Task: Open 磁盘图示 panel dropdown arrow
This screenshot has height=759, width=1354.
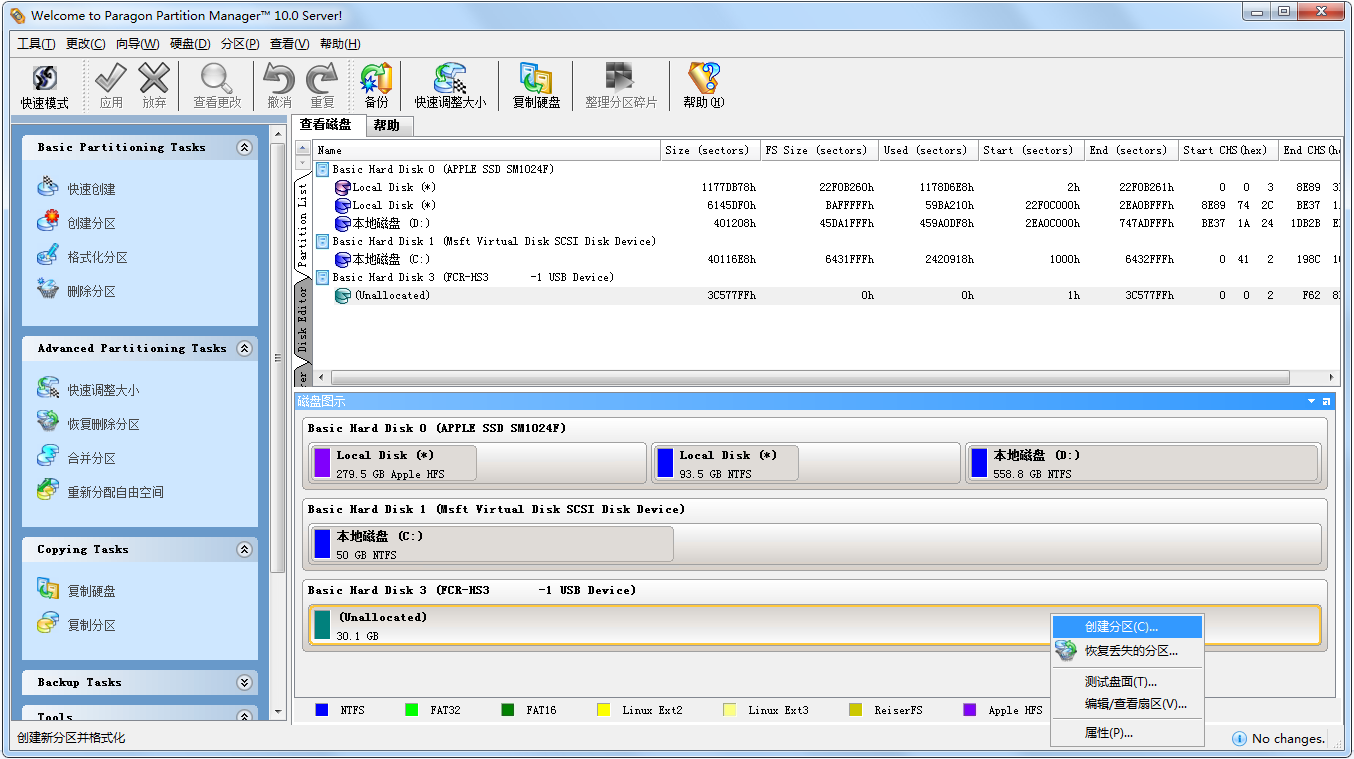Action: point(1312,401)
